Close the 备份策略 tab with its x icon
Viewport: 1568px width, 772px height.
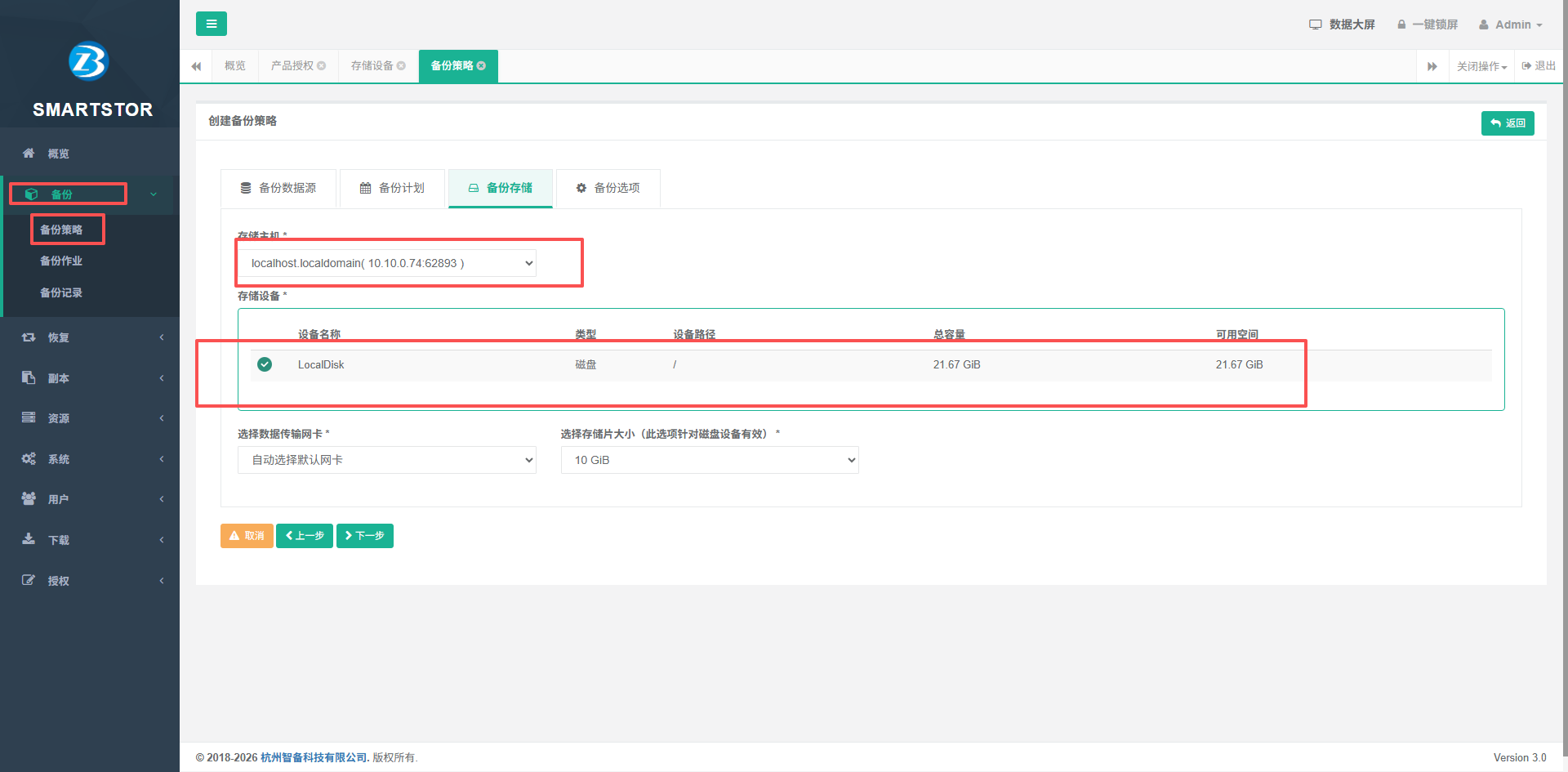click(481, 65)
